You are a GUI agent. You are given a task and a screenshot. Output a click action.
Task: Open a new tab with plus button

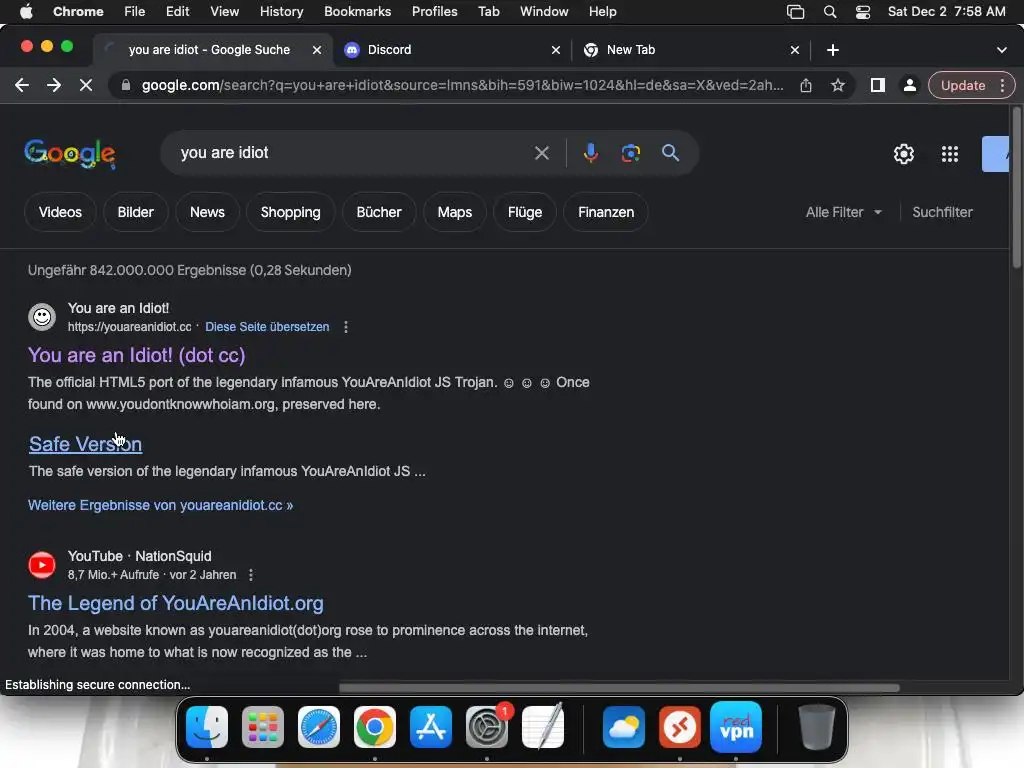833,50
